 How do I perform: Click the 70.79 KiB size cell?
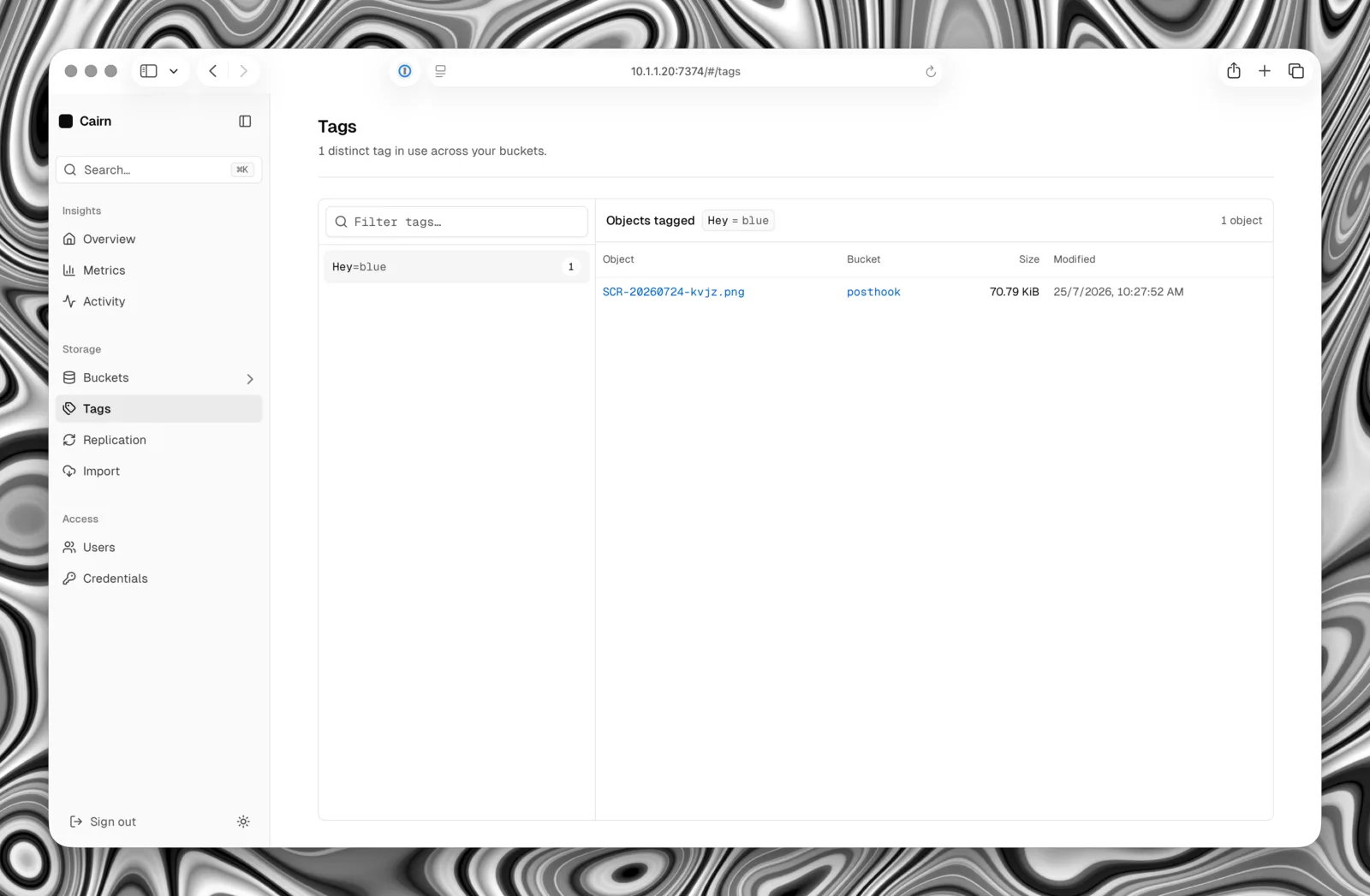pyautogui.click(x=1014, y=292)
